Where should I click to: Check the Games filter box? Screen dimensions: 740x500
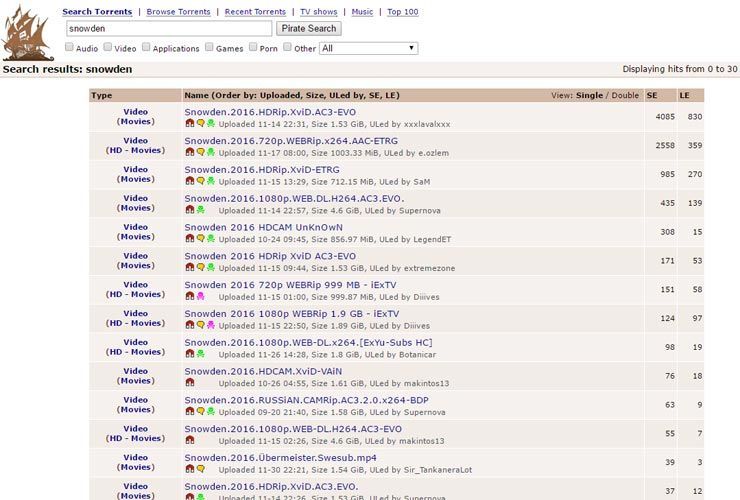pyautogui.click(x=209, y=47)
